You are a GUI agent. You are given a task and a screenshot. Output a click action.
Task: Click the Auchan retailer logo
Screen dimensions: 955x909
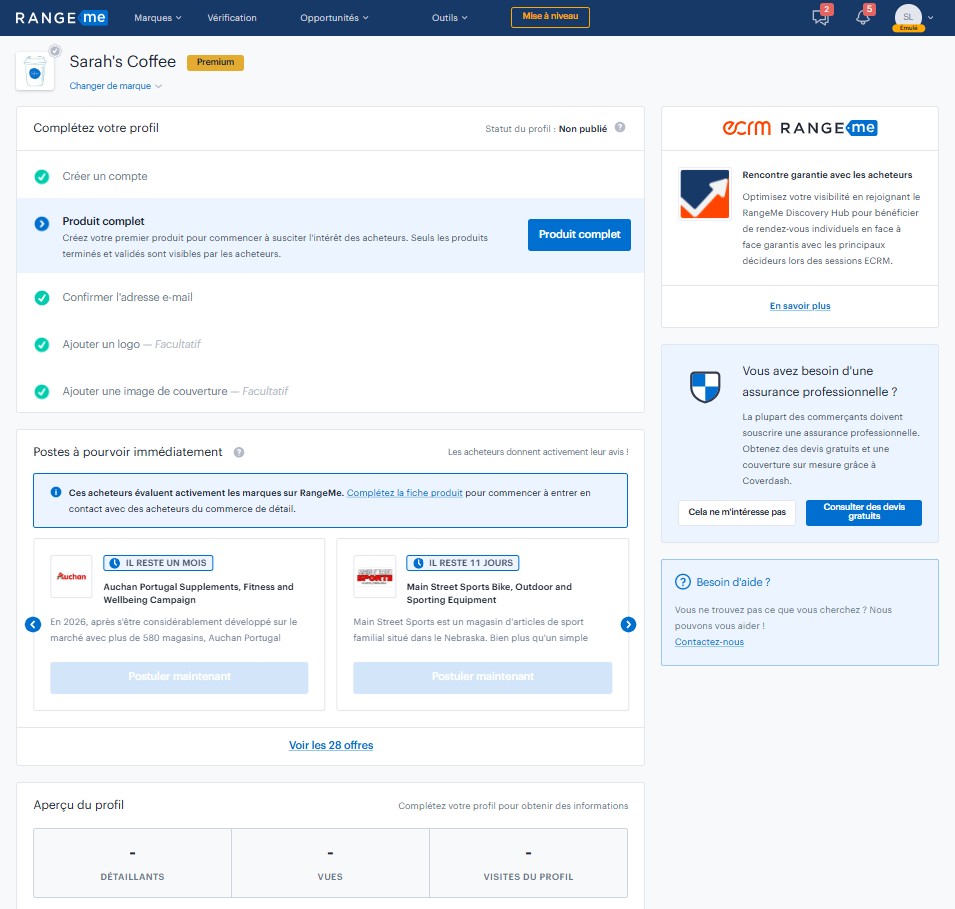click(71, 576)
